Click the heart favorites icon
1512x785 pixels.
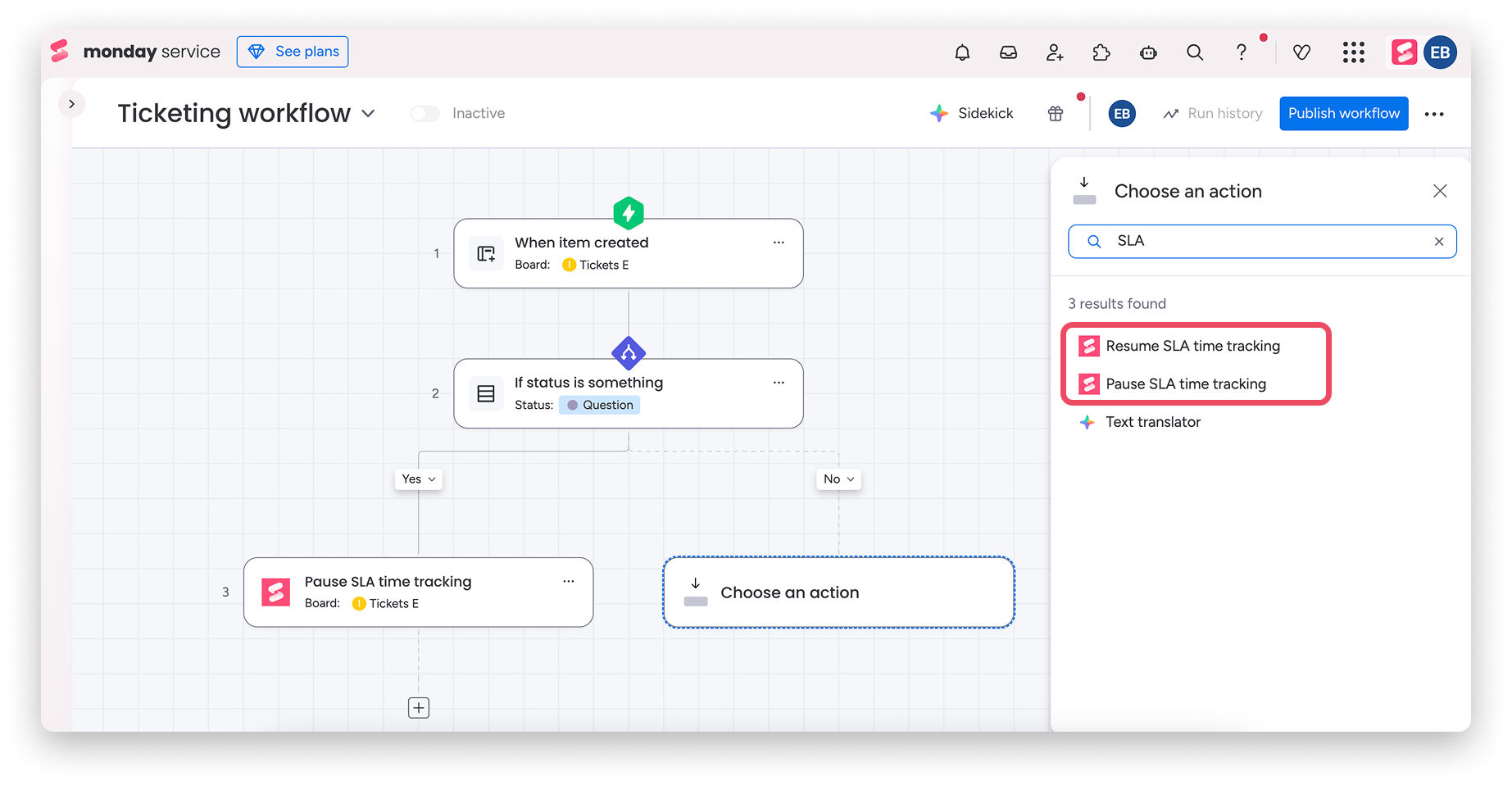tap(1301, 52)
